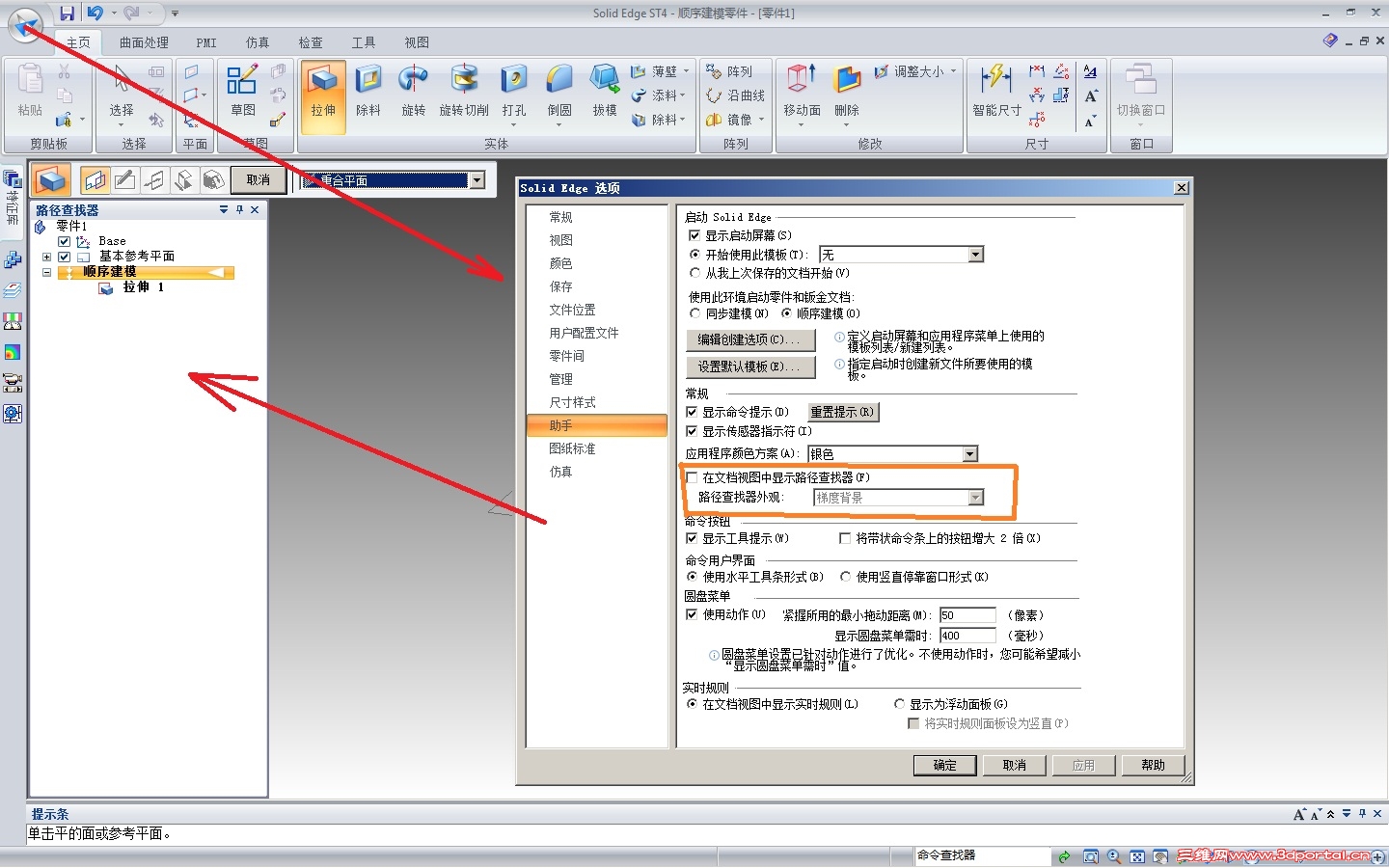Click the 薄壁 thin wall tool
1389x868 pixels.
tap(654, 71)
